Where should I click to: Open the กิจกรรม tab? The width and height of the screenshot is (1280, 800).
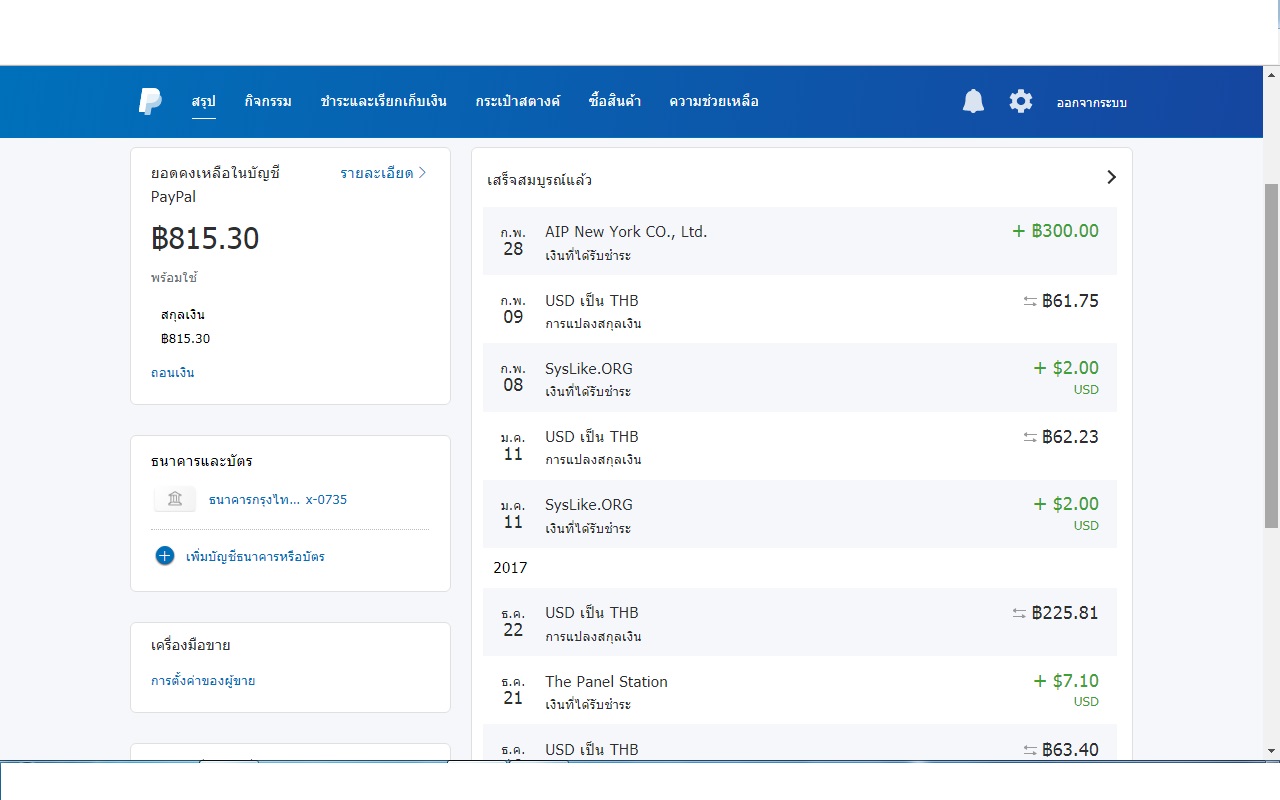[268, 101]
